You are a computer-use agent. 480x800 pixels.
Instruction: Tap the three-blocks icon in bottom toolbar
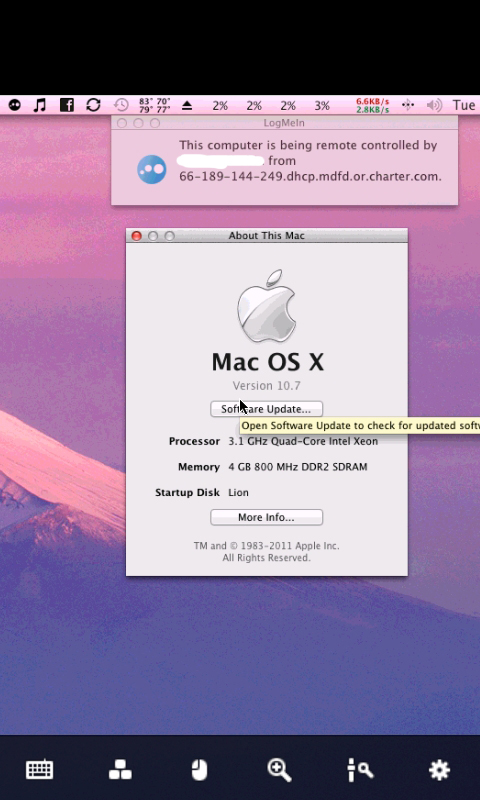point(120,769)
